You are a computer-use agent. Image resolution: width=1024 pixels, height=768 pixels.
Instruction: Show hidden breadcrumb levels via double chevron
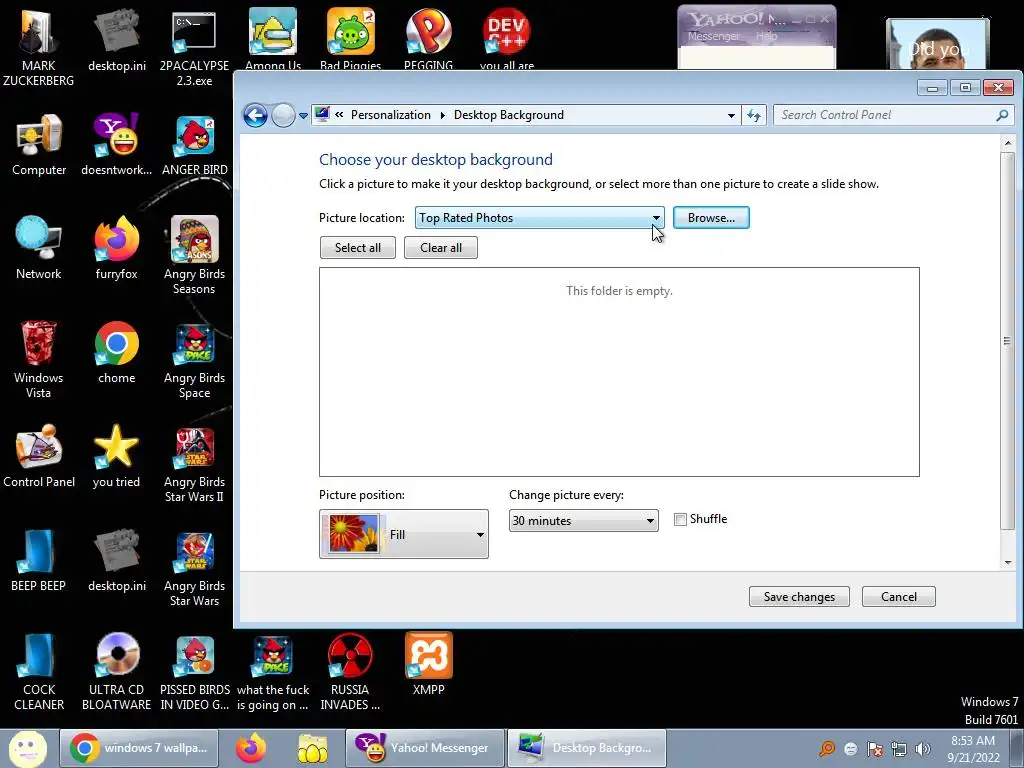click(x=339, y=115)
